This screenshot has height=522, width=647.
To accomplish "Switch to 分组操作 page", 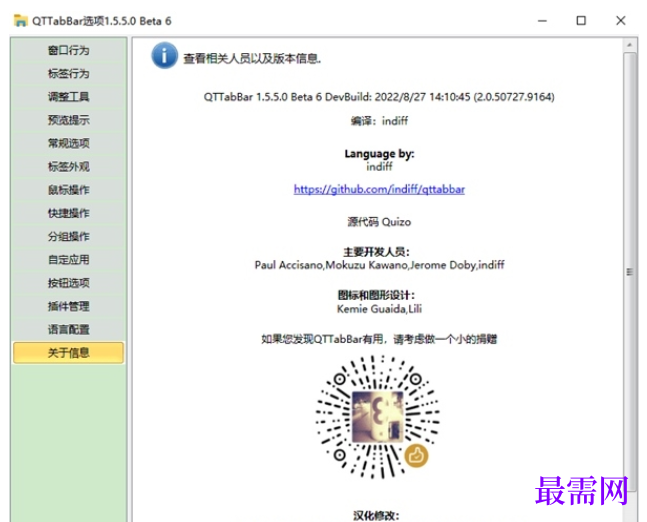I will [x=68, y=236].
